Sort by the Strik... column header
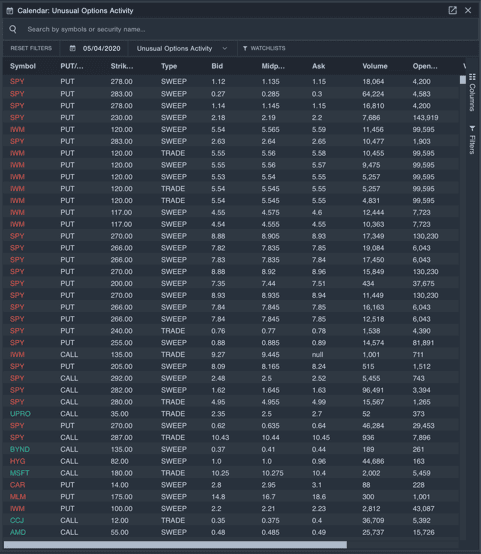This screenshot has width=481, height=554. (x=122, y=66)
